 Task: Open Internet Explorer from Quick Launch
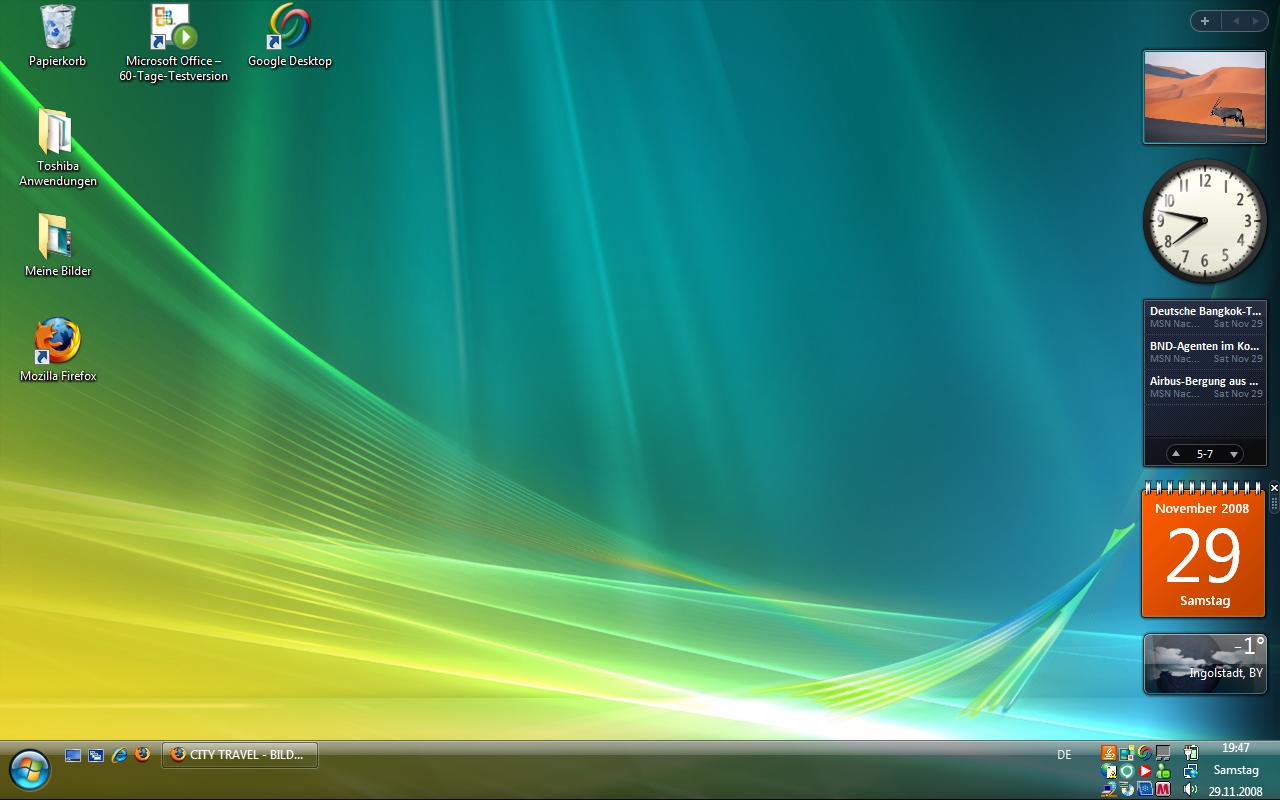[119, 755]
